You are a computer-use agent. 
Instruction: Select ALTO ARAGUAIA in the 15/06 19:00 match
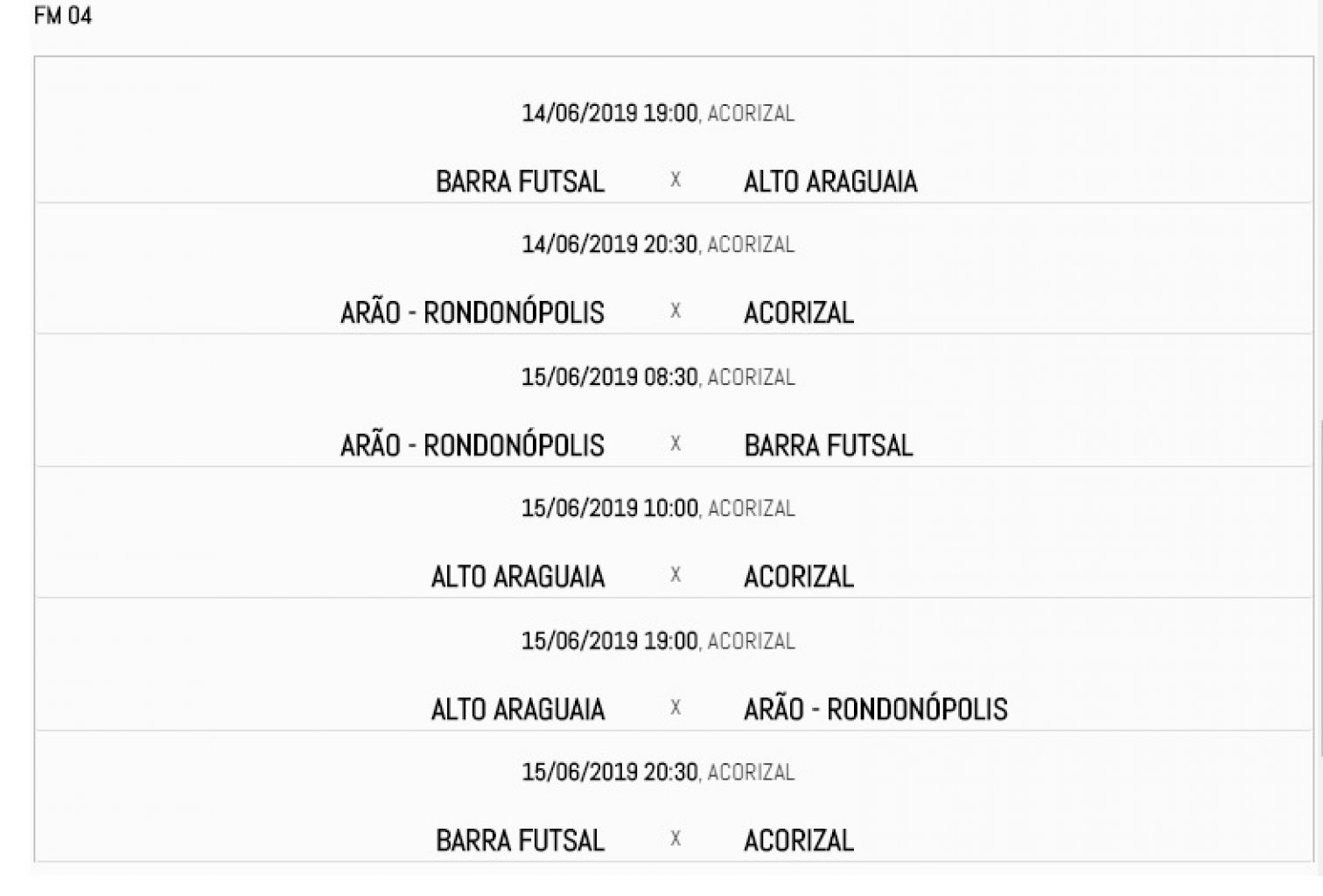click(518, 709)
